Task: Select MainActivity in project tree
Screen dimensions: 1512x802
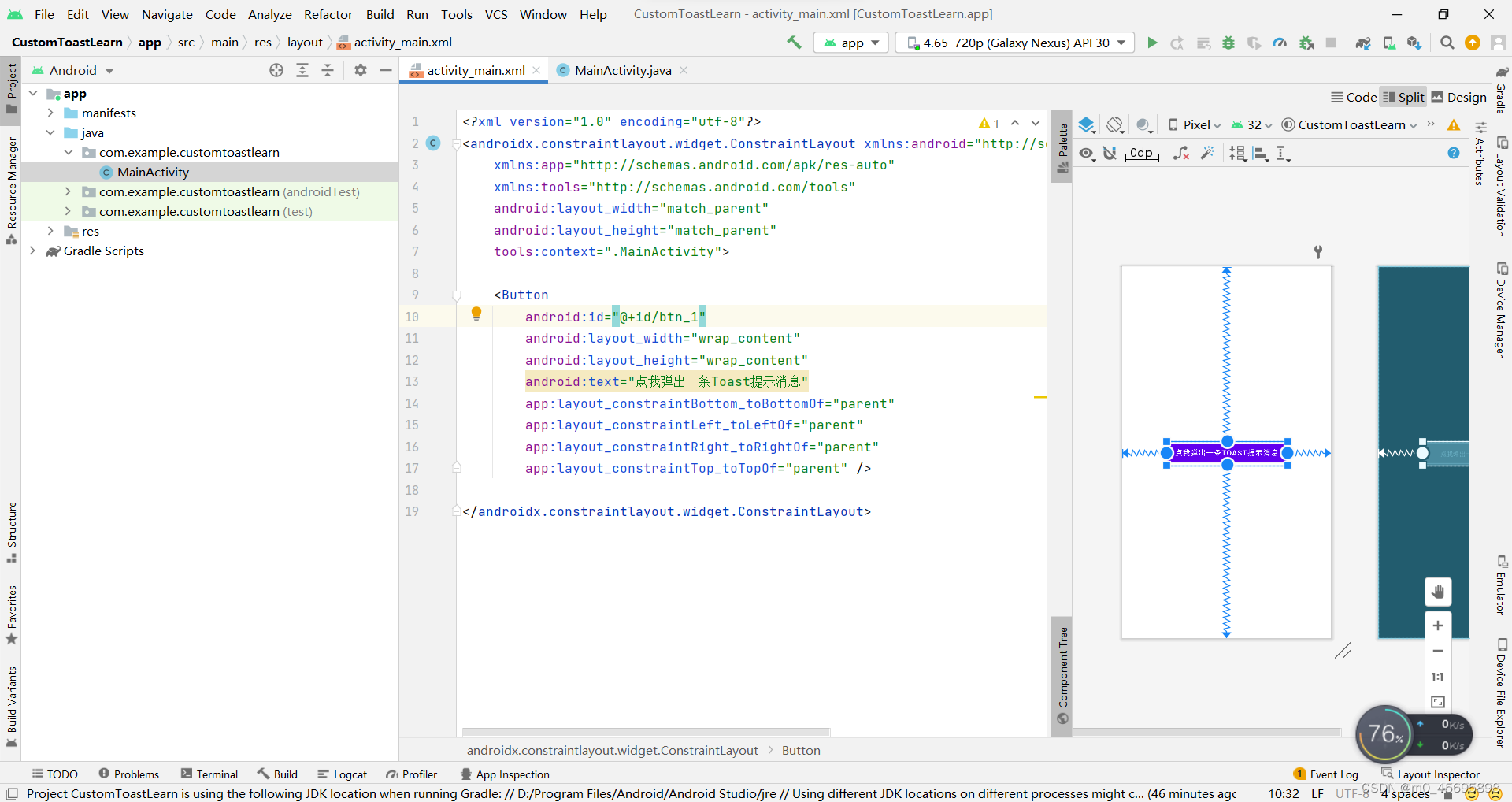Action: [153, 172]
